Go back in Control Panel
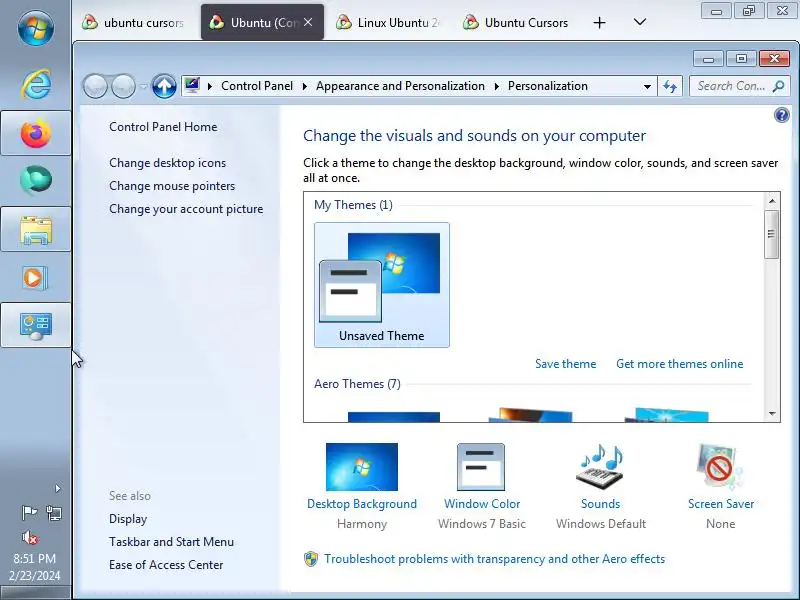The width and height of the screenshot is (800, 600). 95,86
